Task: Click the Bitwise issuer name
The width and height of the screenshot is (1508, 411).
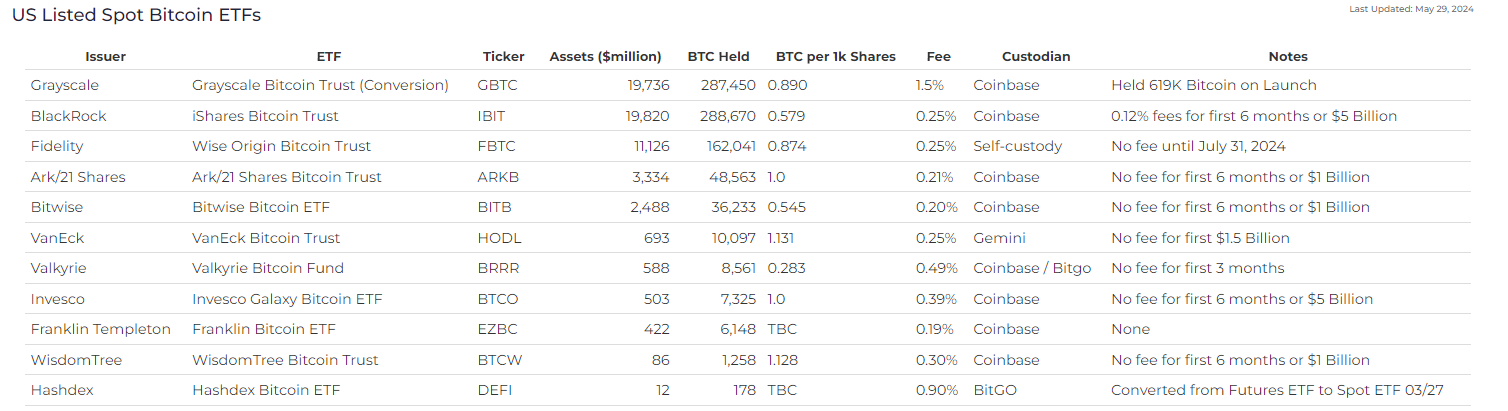Action: [x=57, y=208]
